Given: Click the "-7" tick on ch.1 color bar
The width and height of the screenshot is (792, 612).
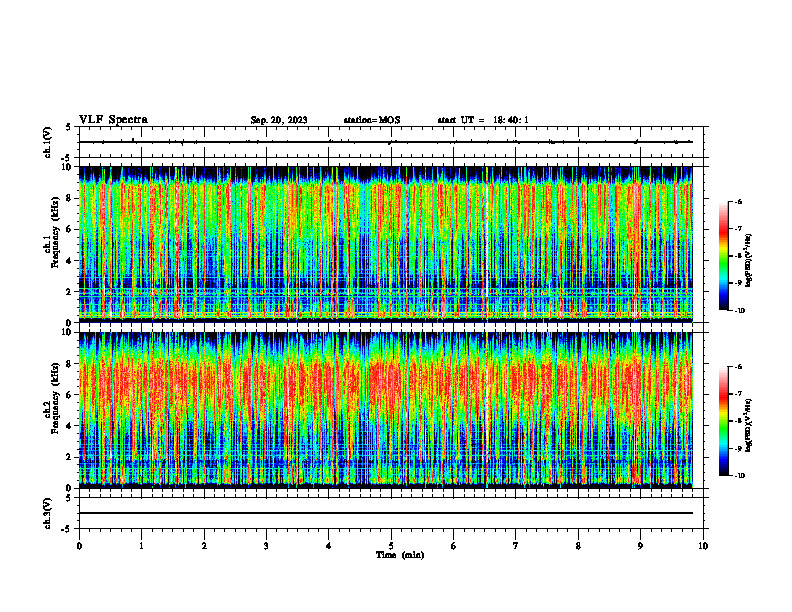Looking at the screenshot, I should [x=737, y=229].
